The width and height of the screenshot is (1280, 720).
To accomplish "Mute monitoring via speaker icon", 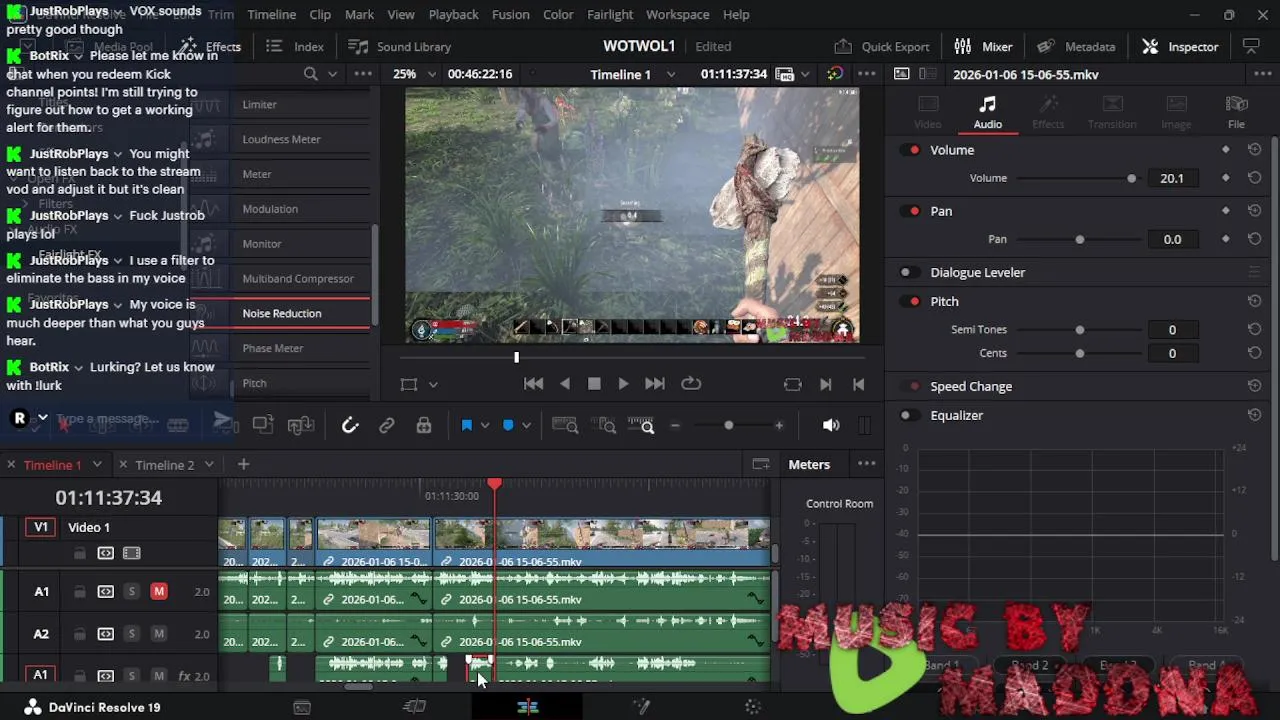I will (x=831, y=426).
